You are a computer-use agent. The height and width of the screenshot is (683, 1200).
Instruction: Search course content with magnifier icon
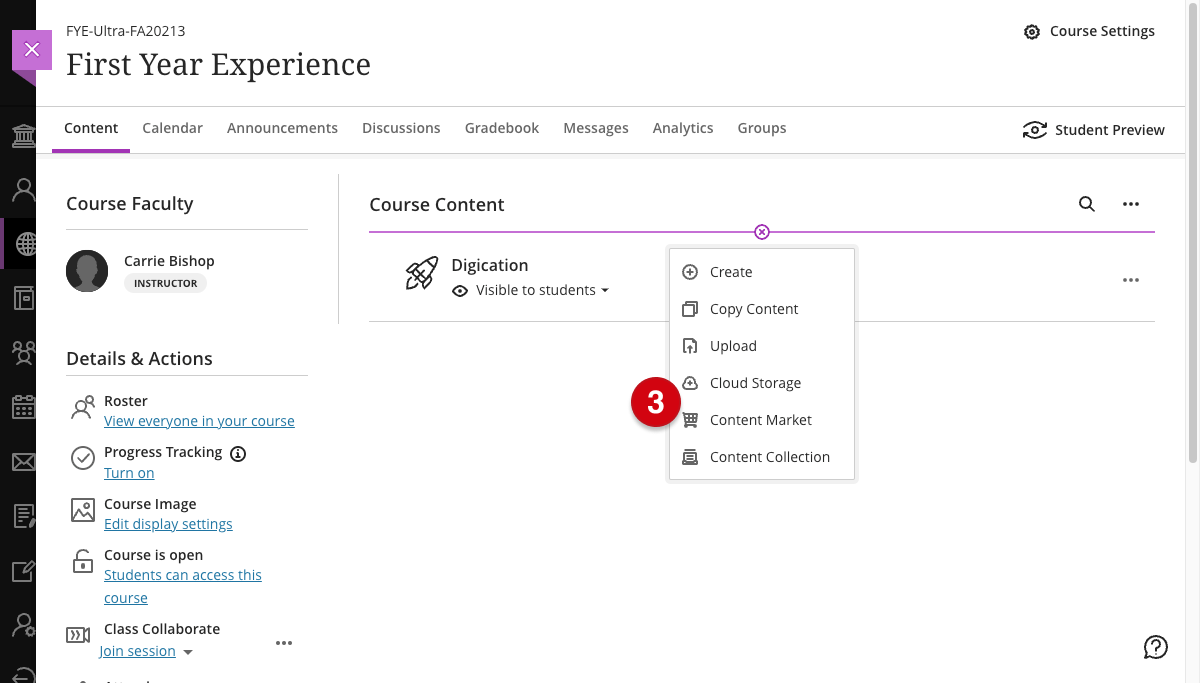(x=1087, y=204)
